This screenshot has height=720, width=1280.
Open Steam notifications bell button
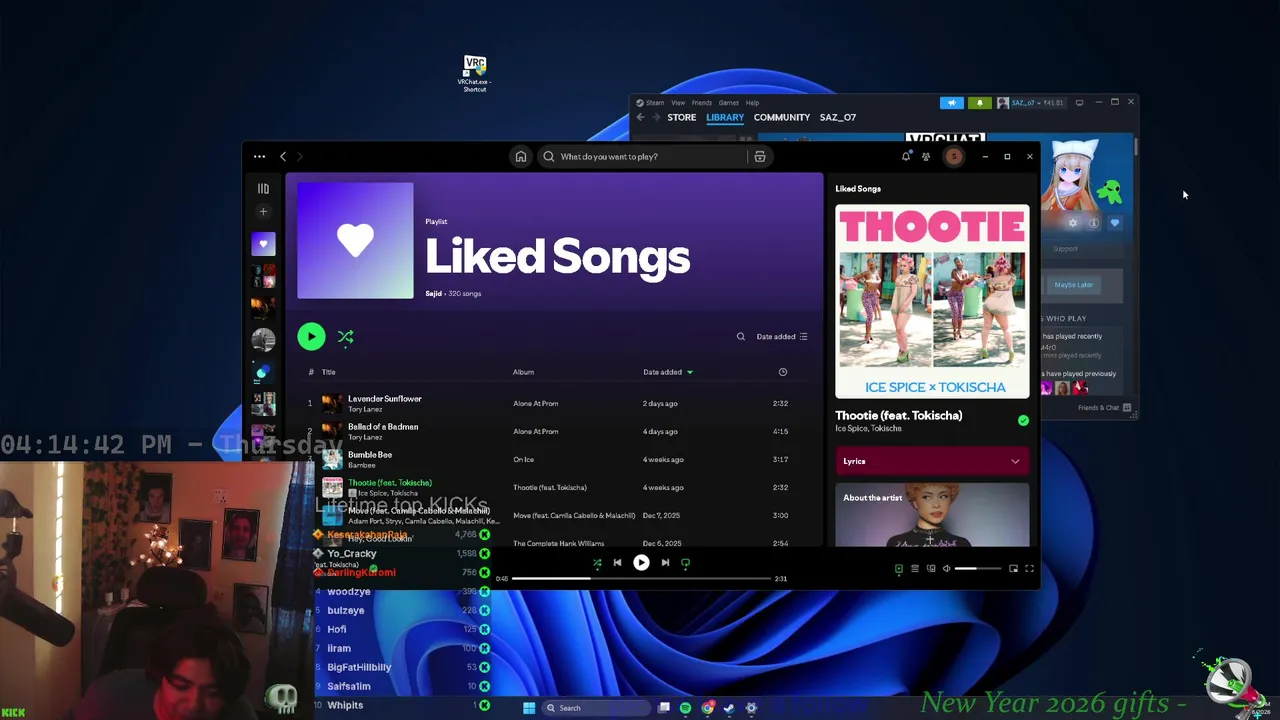coord(979,102)
